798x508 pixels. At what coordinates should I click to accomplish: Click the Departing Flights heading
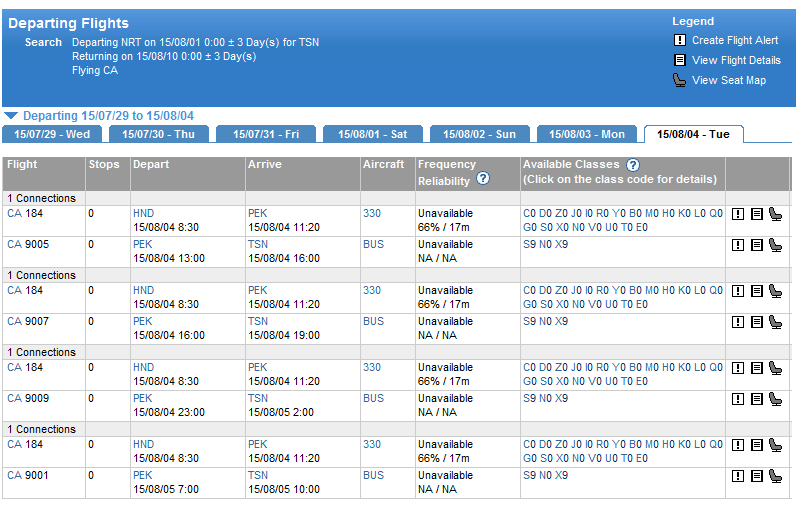[x=69, y=23]
